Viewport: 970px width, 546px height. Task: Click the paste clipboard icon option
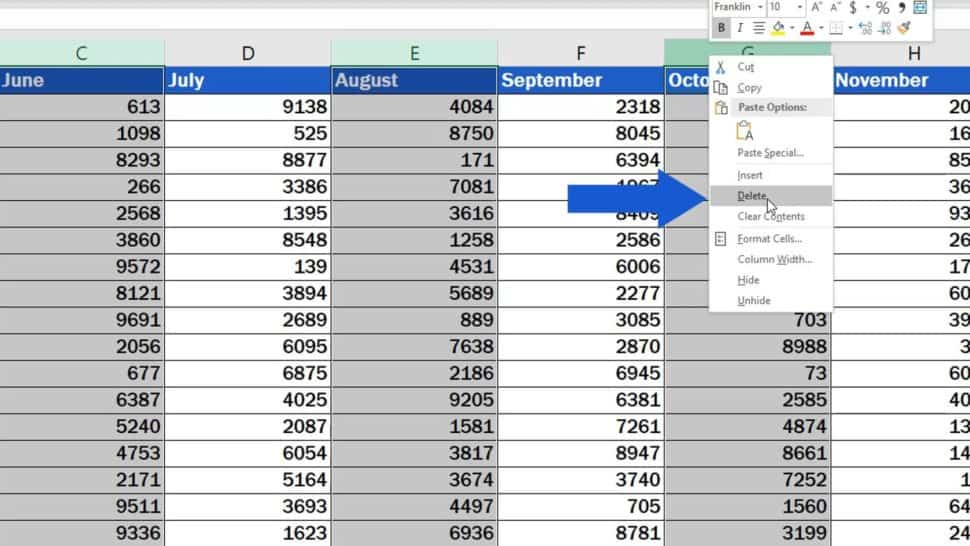pyautogui.click(x=745, y=130)
